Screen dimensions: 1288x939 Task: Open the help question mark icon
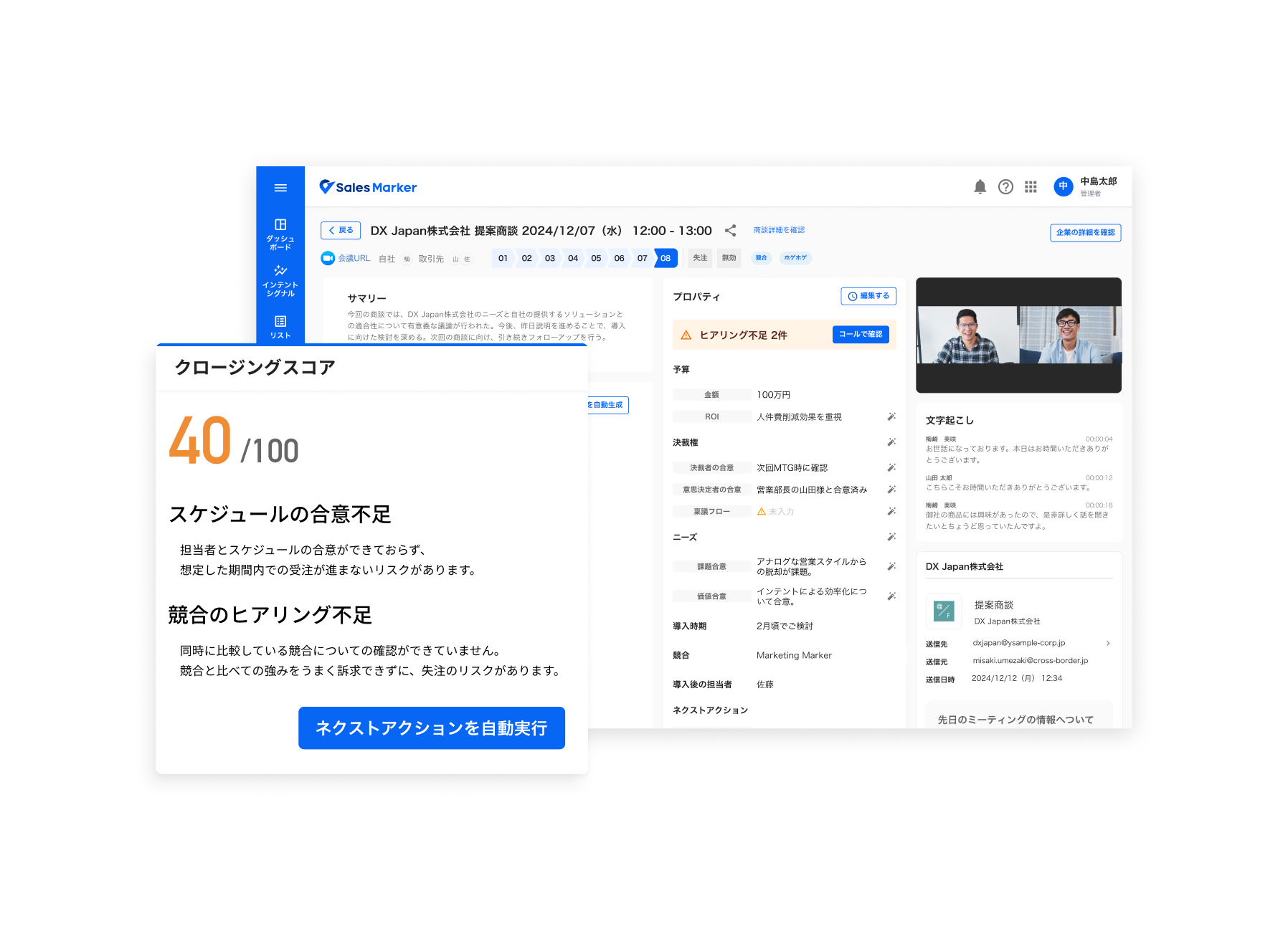click(x=1005, y=187)
